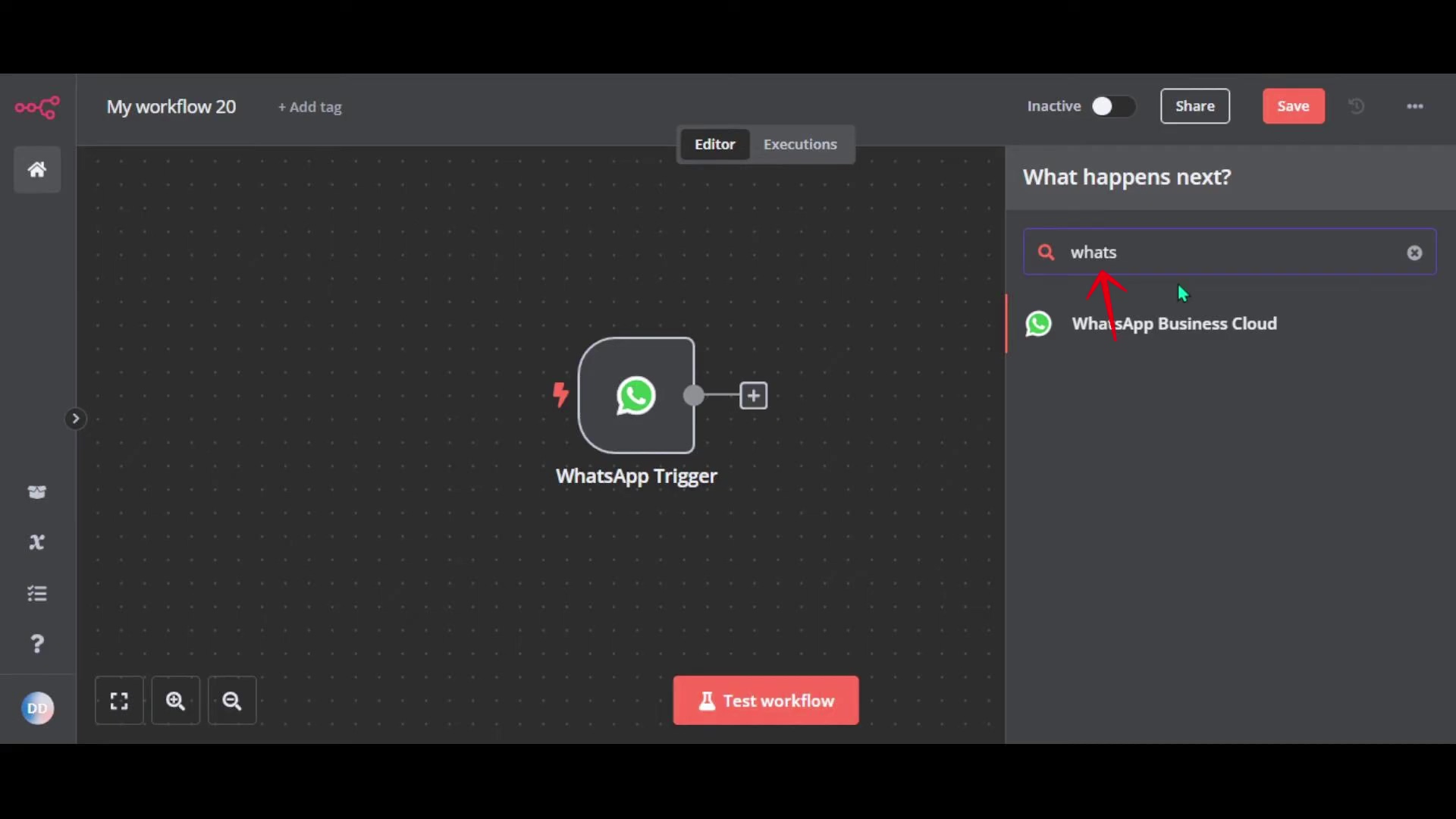This screenshot has height=819, width=1456.
Task: Zoom in on the workflow canvas
Action: (176, 701)
